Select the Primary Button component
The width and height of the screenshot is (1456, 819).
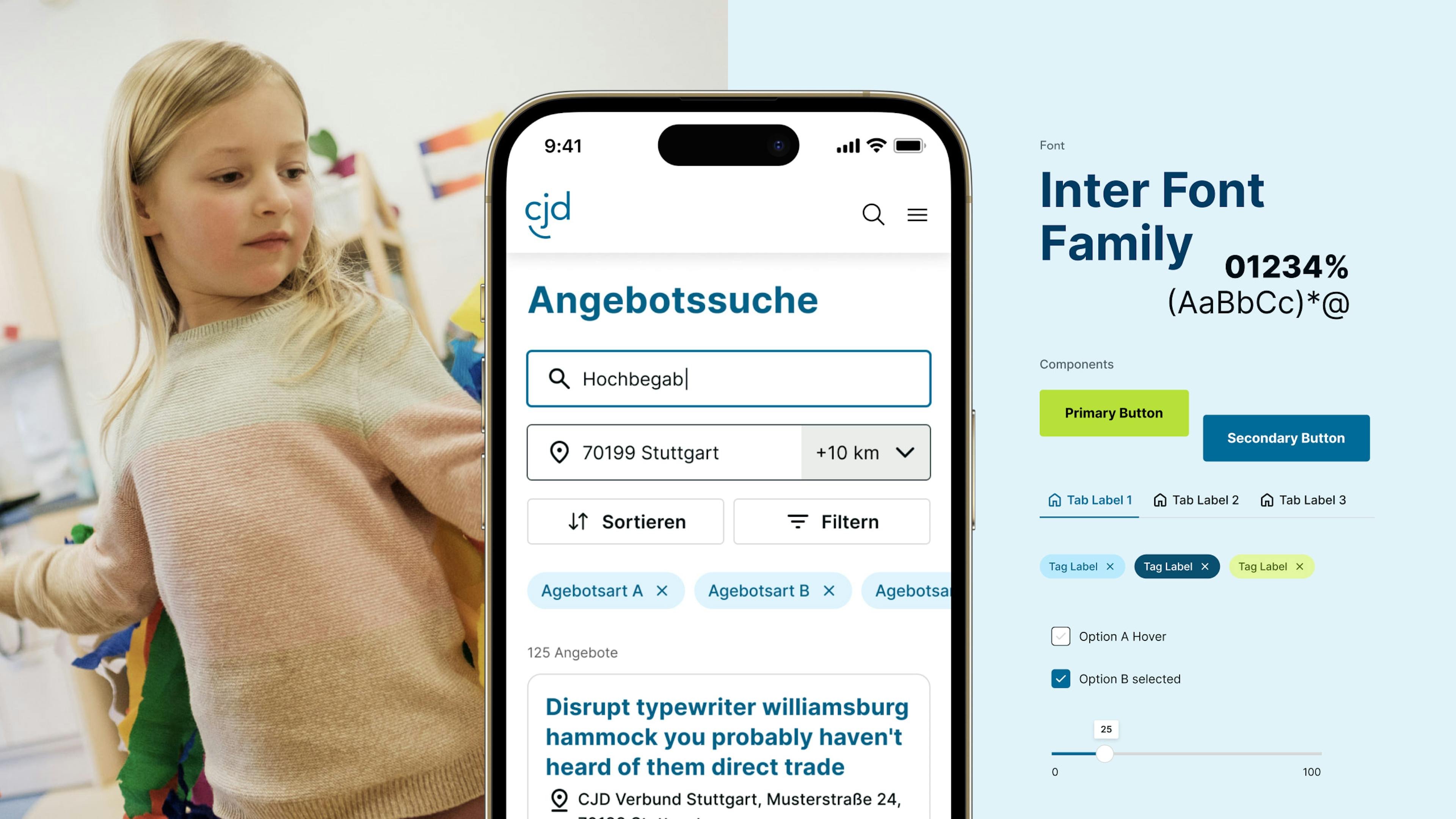pos(1113,412)
